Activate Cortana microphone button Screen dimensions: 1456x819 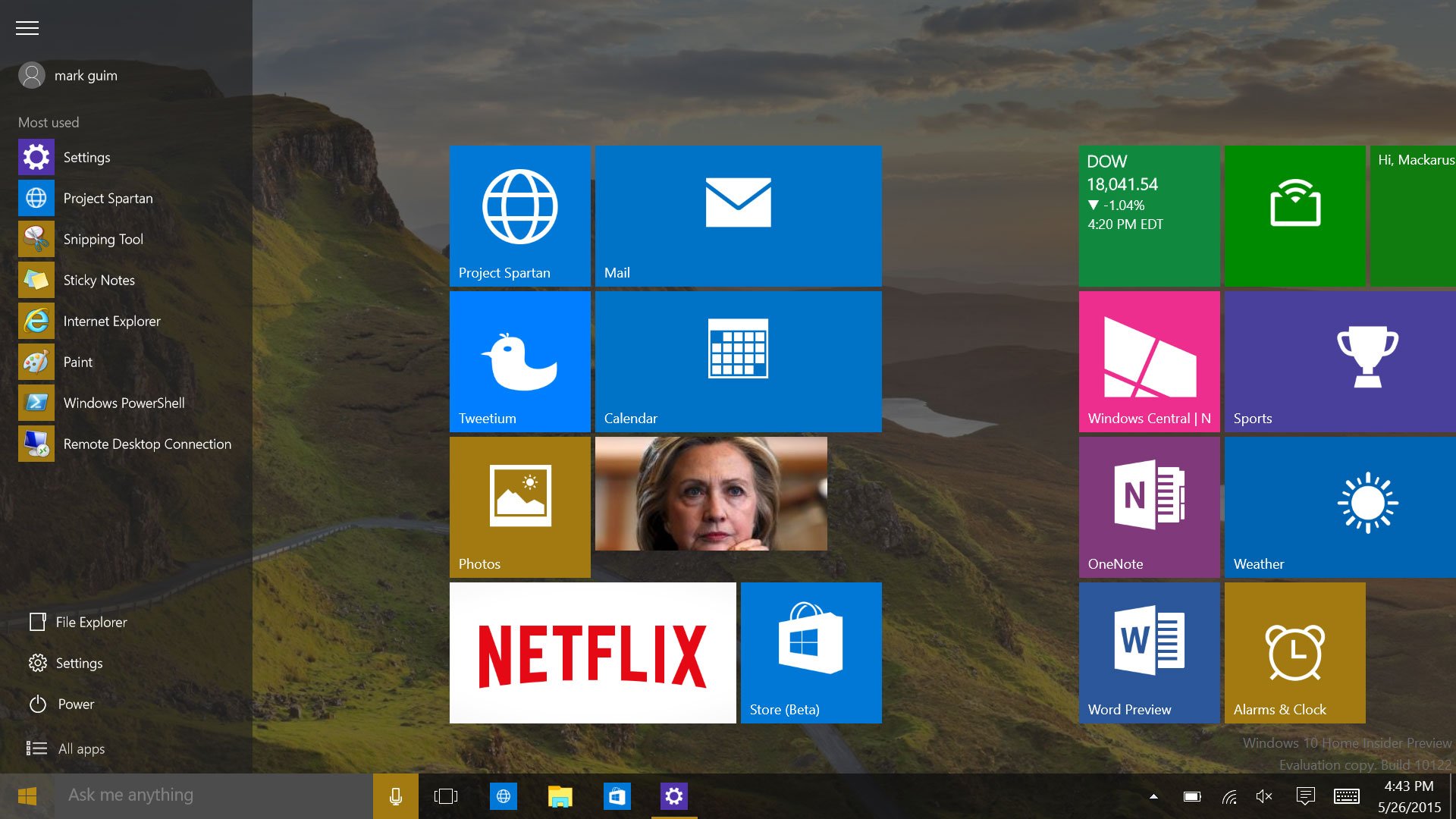coord(396,796)
